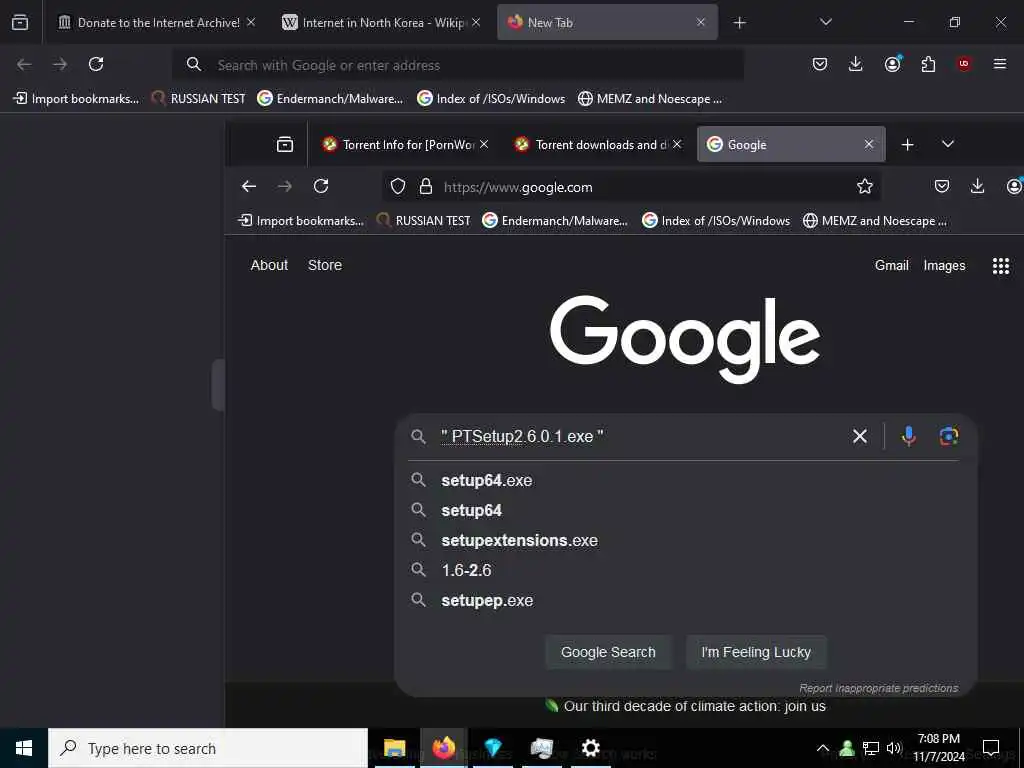Screen dimensions: 1024x768
Task: Start voice search with microphone
Action: tap(908, 436)
